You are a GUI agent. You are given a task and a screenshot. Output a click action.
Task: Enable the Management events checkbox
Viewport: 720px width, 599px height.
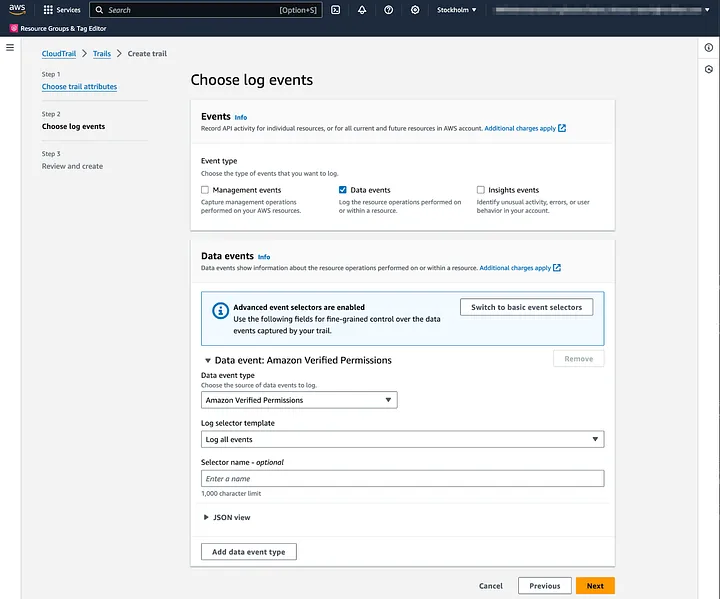(205, 190)
